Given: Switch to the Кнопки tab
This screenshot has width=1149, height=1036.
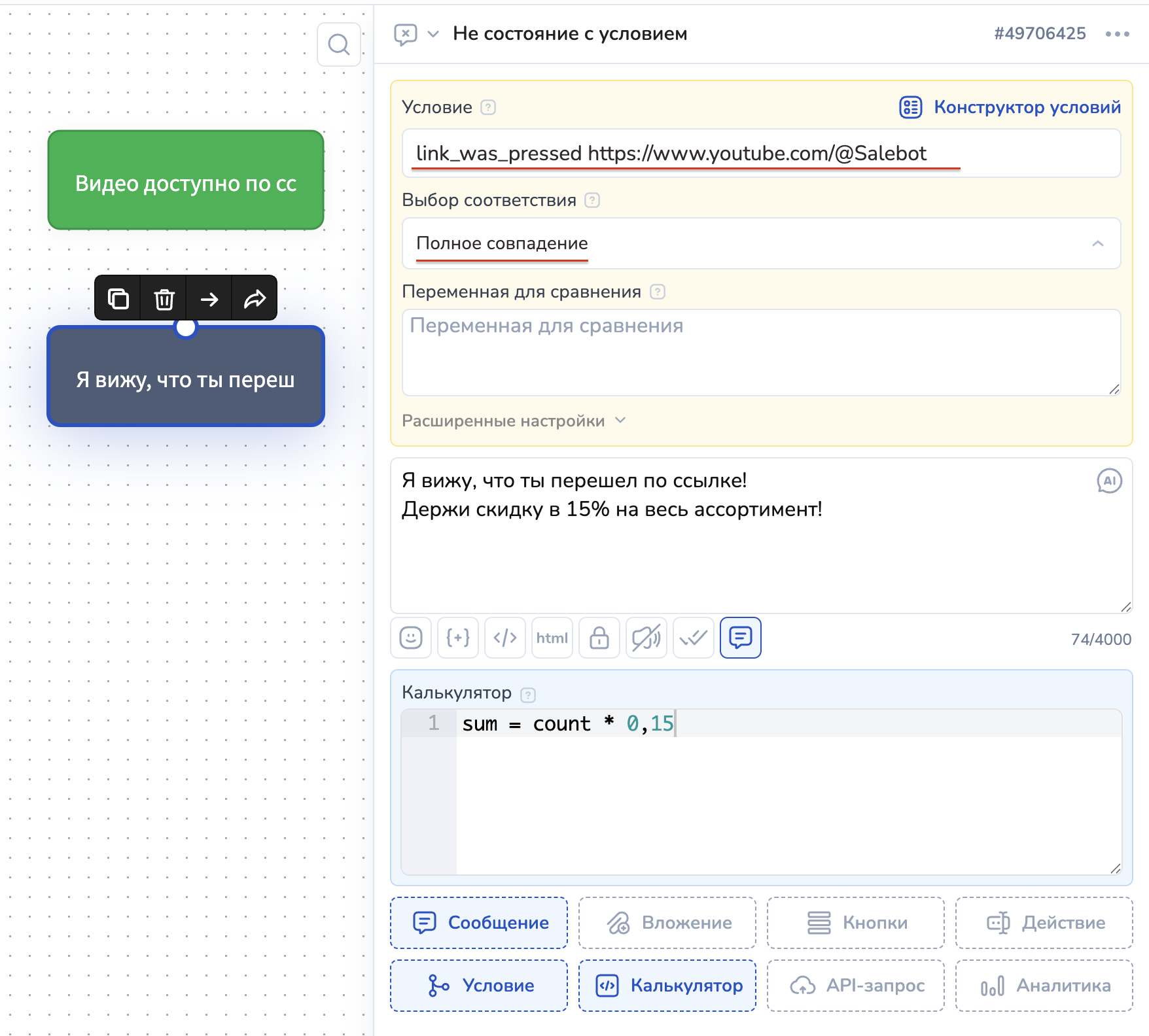Looking at the screenshot, I should point(856,923).
